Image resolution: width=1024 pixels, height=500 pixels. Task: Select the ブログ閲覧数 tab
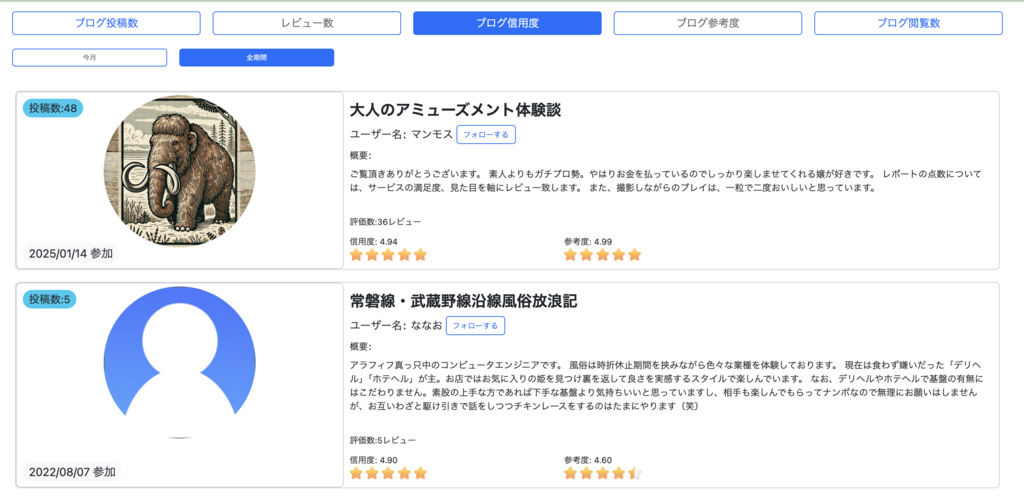click(x=908, y=23)
